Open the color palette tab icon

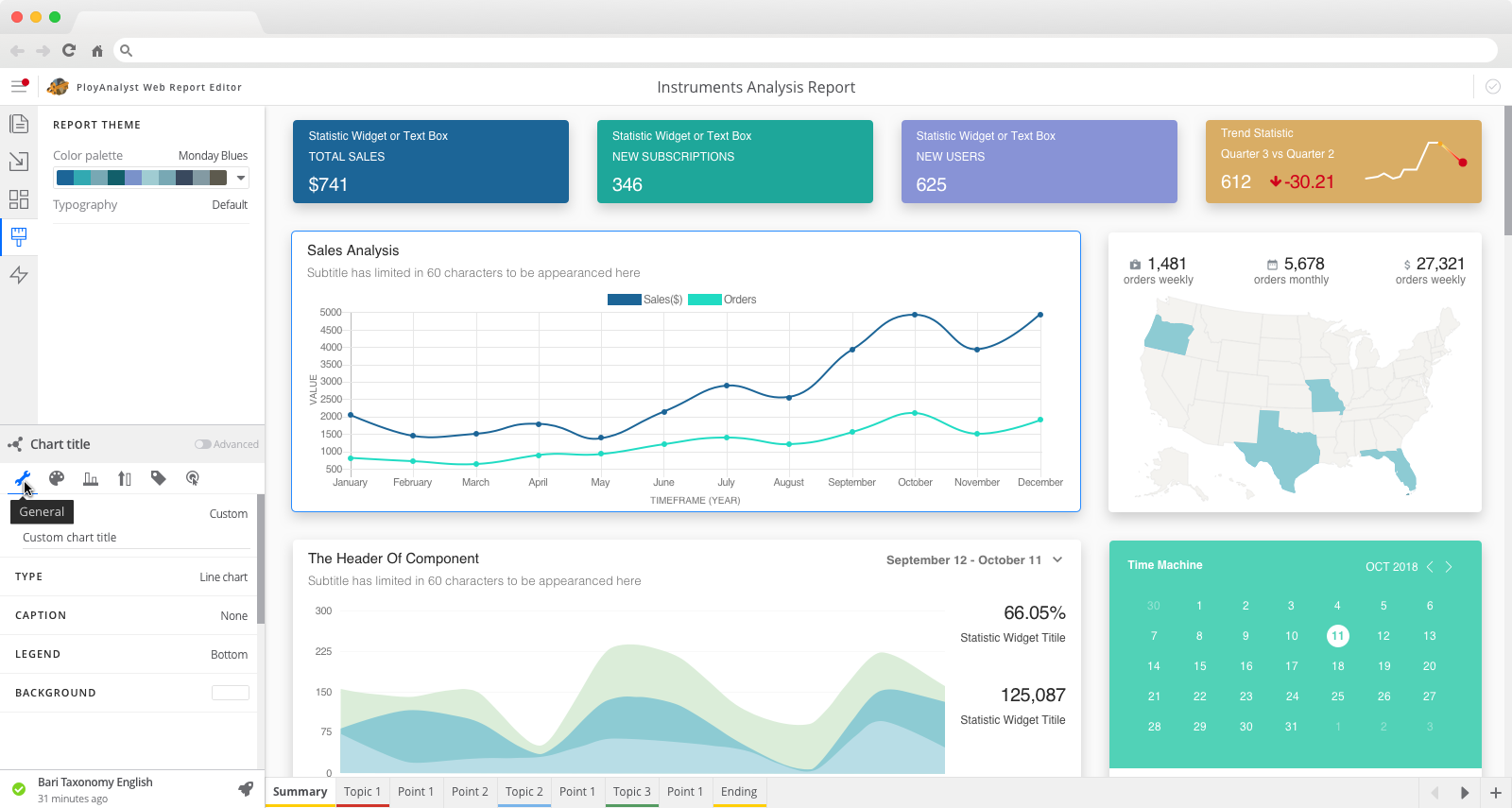(x=57, y=478)
